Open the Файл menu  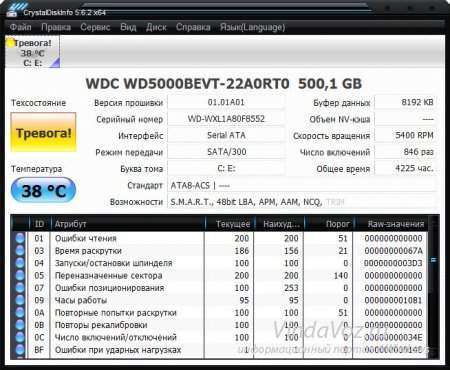pos(21,27)
